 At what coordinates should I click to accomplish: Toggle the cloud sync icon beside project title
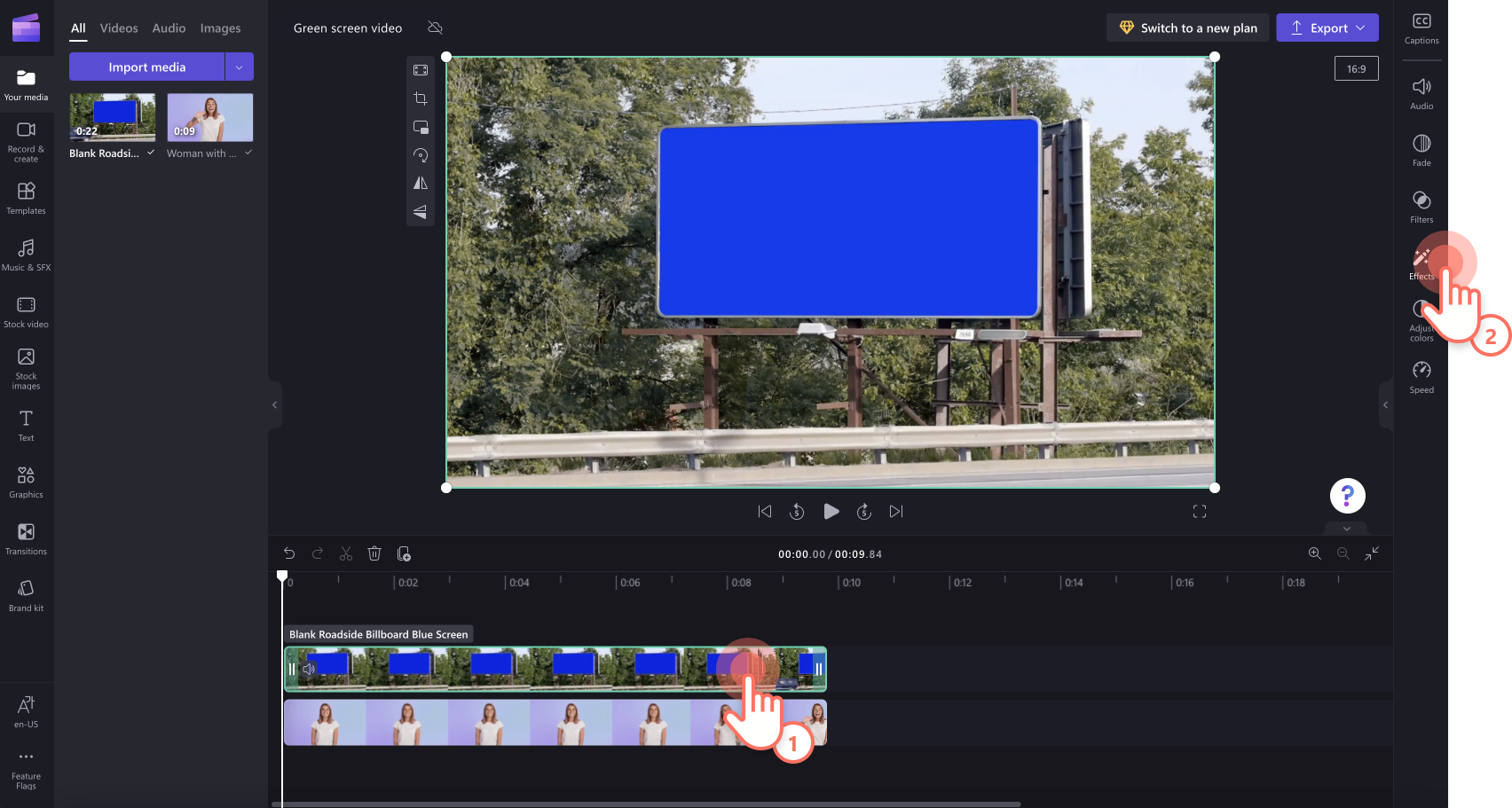(x=435, y=27)
